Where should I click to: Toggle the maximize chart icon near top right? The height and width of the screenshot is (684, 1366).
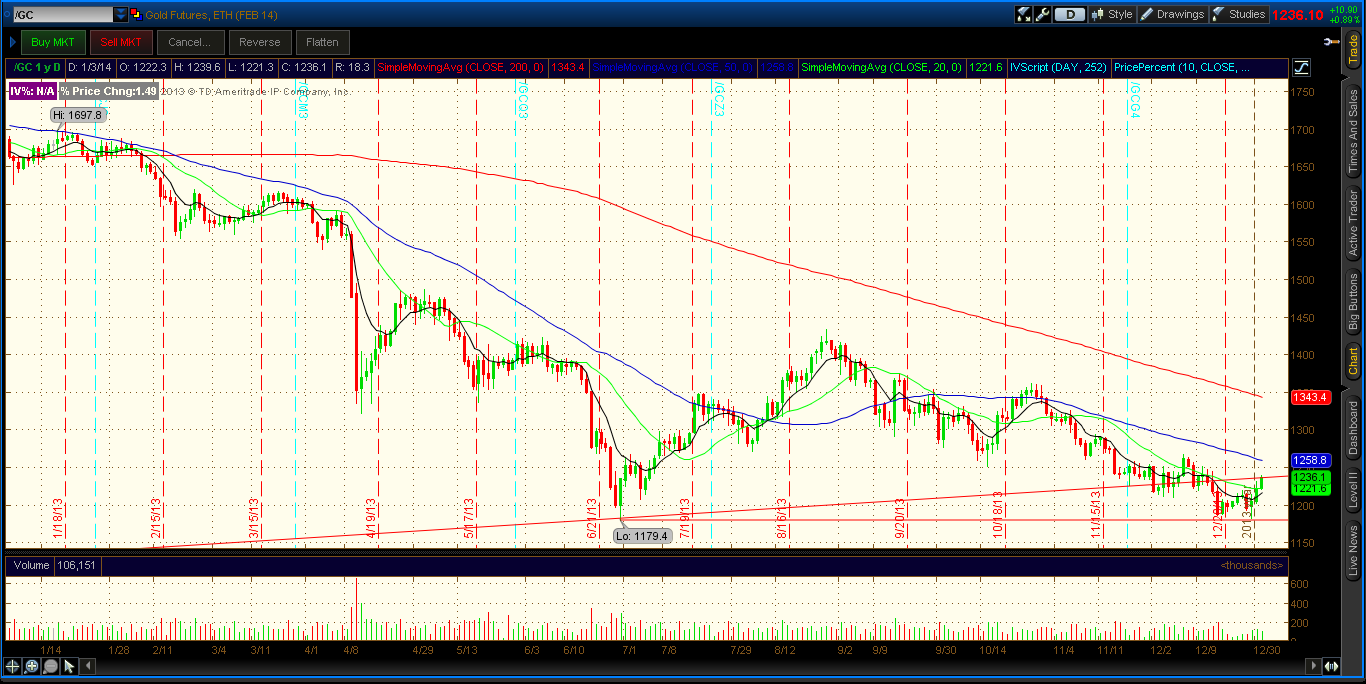tap(1301, 68)
